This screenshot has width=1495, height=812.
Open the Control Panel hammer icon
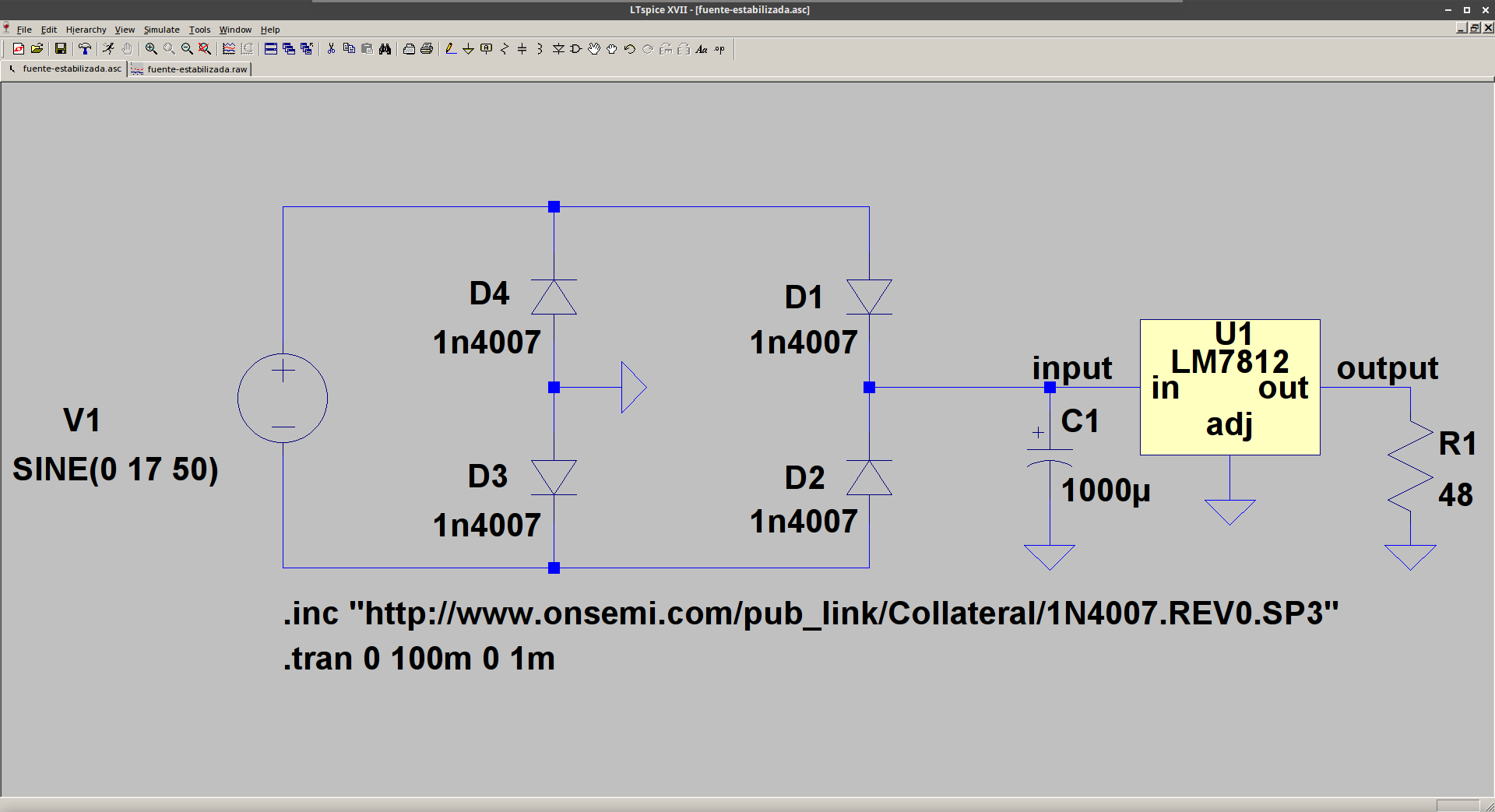coord(85,49)
